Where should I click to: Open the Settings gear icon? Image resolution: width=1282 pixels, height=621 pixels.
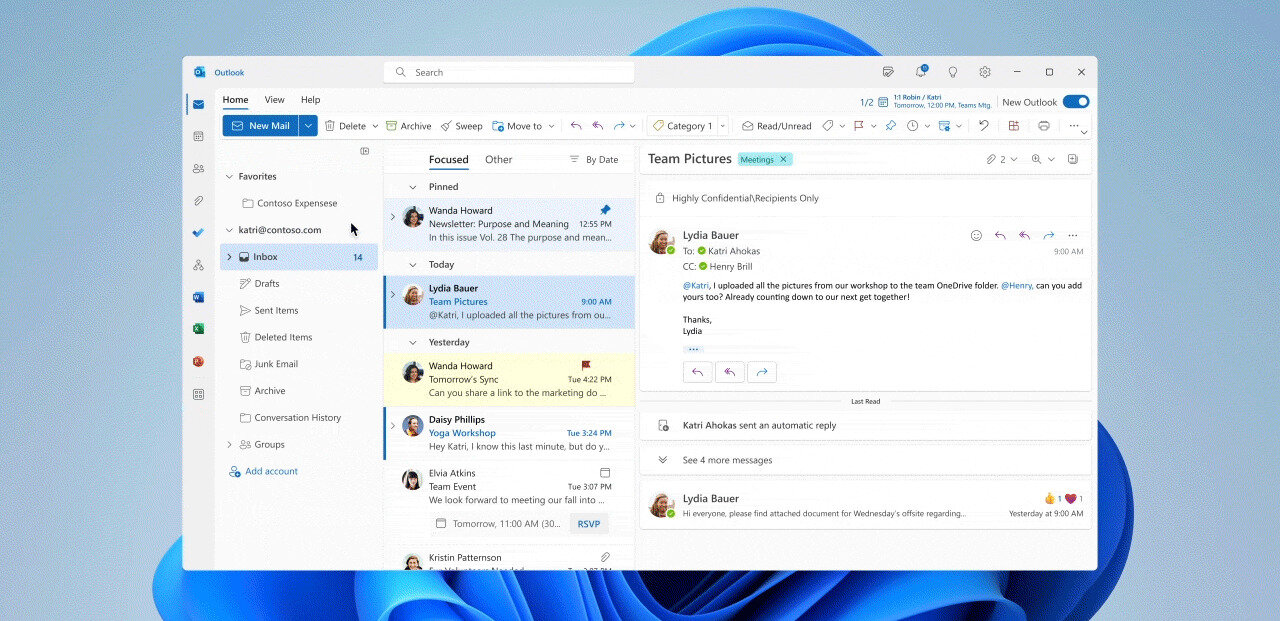click(x=985, y=72)
